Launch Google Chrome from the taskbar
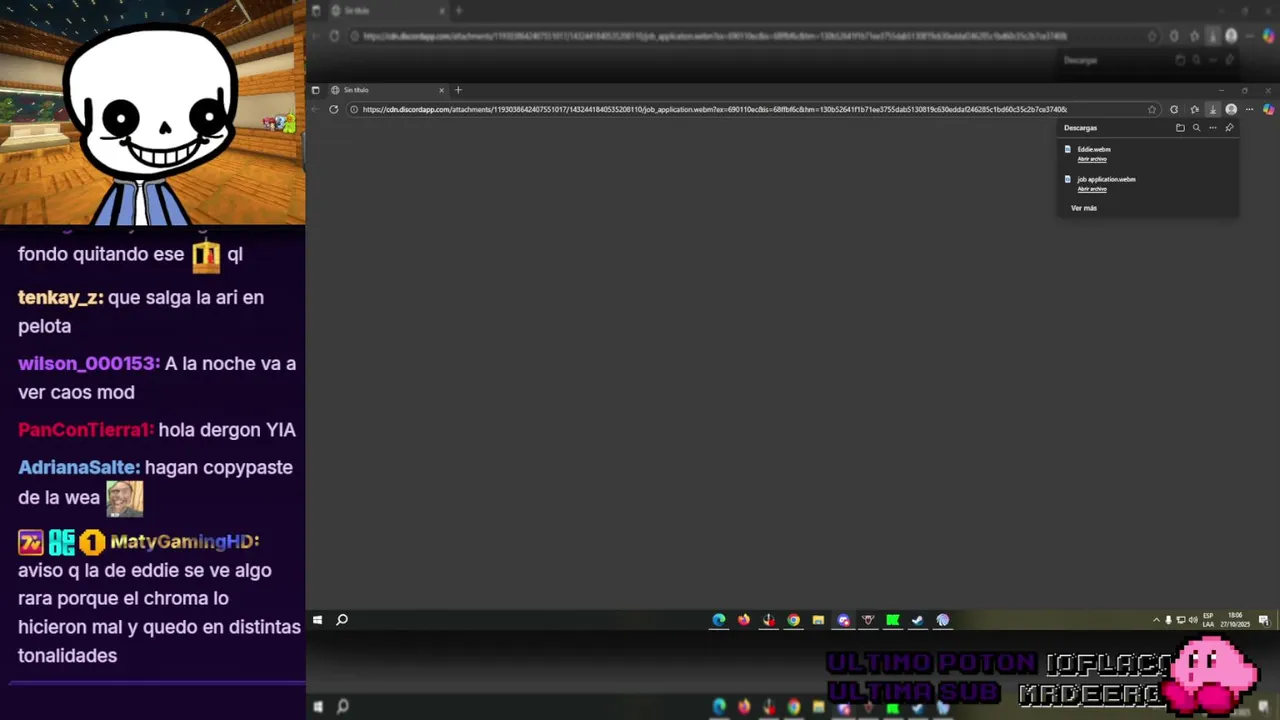 (793, 620)
